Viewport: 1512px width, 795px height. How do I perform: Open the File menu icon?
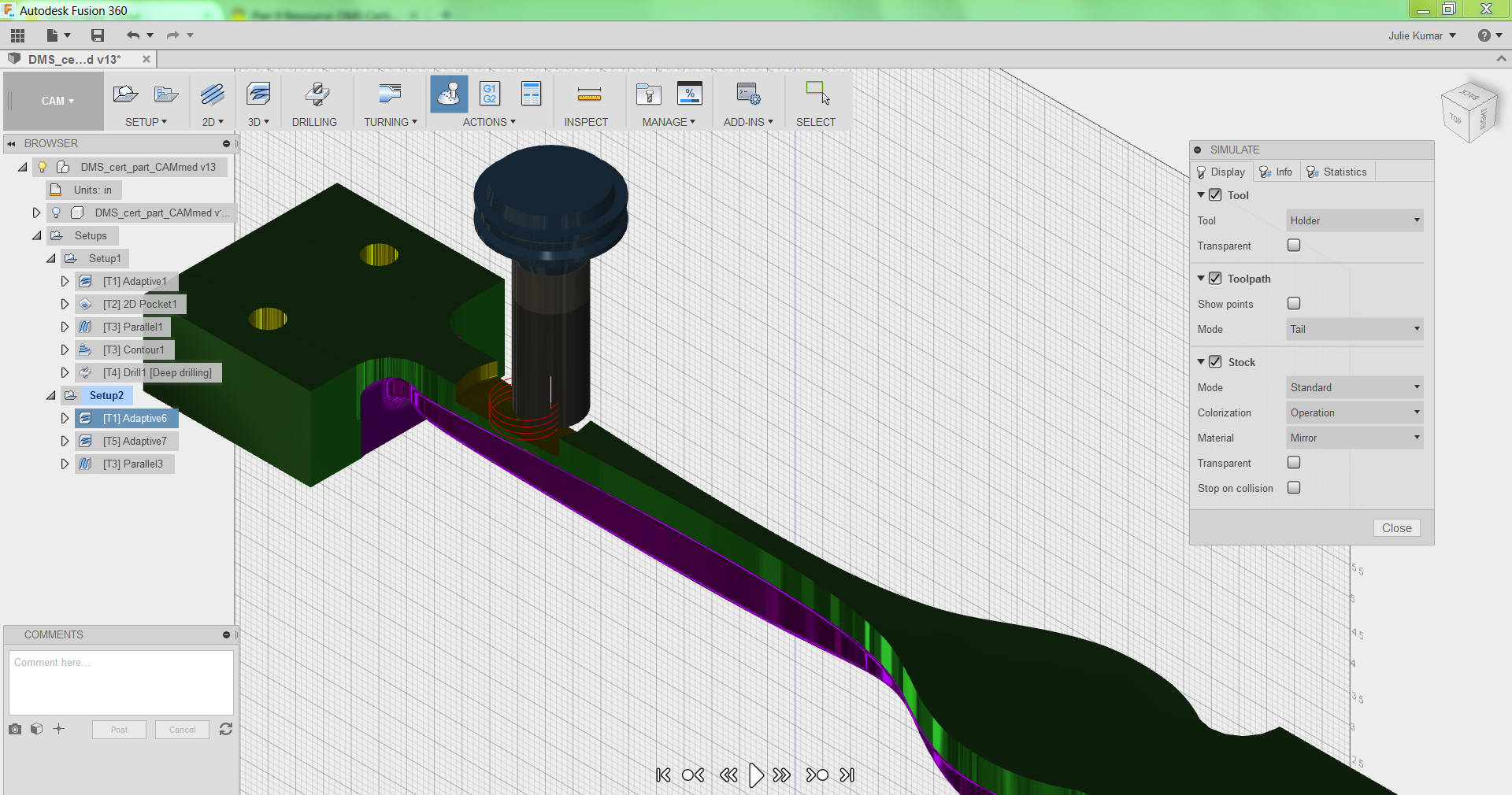pos(53,35)
